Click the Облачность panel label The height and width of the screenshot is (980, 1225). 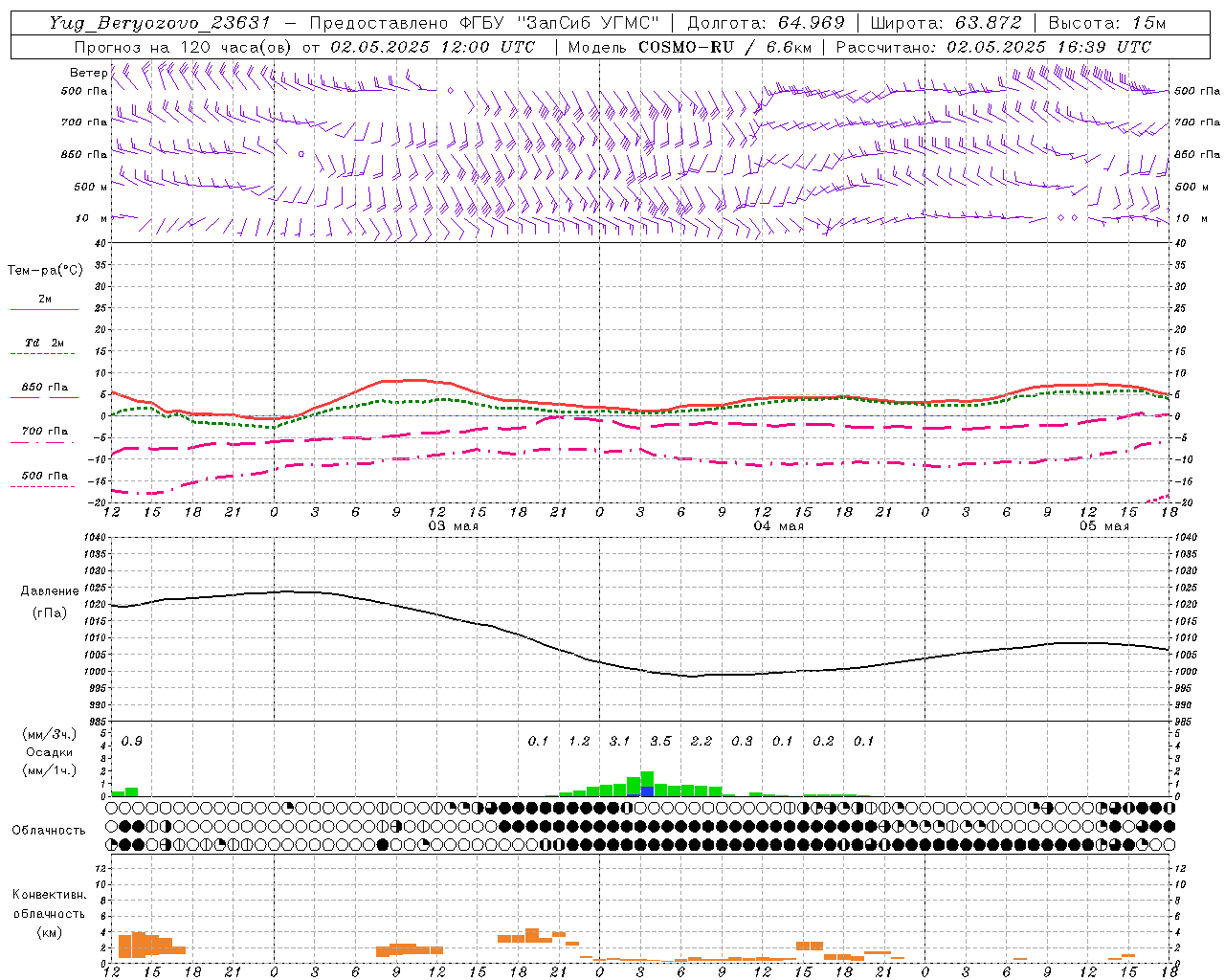(49, 831)
